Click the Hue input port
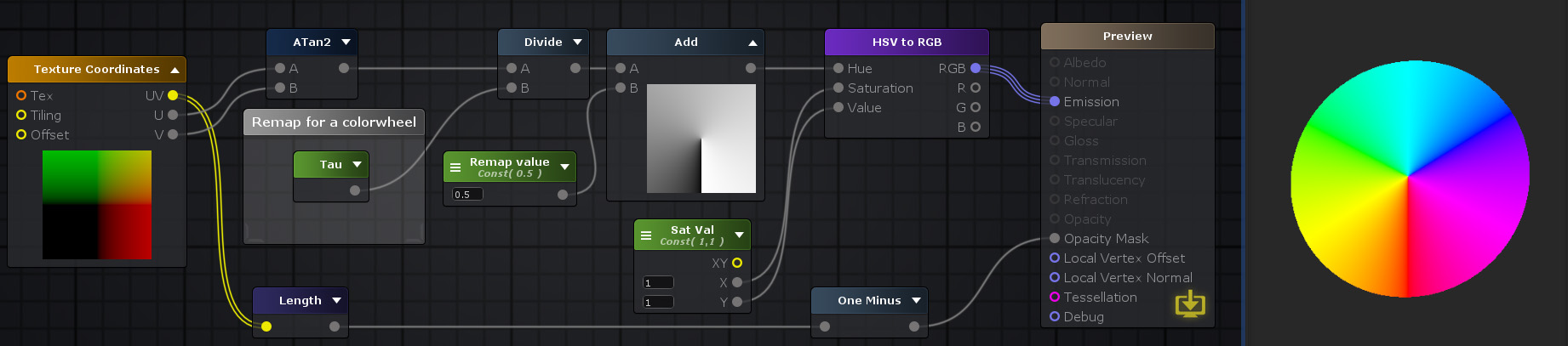The width and height of the screenshot is (1568, 346). pos(838,68)
